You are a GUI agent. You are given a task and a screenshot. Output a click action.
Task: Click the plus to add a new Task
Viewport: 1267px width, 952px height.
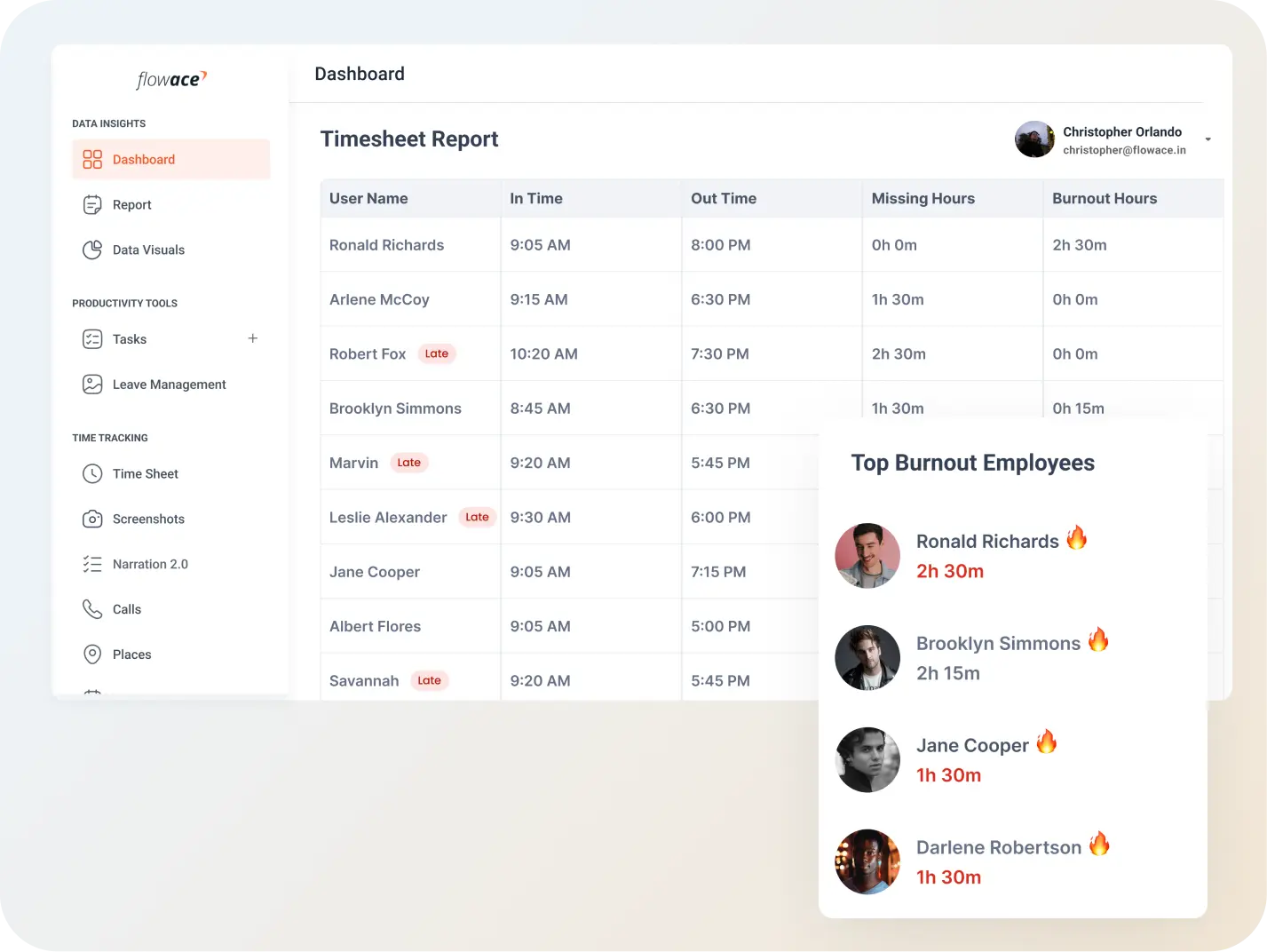tap(252, 338)
